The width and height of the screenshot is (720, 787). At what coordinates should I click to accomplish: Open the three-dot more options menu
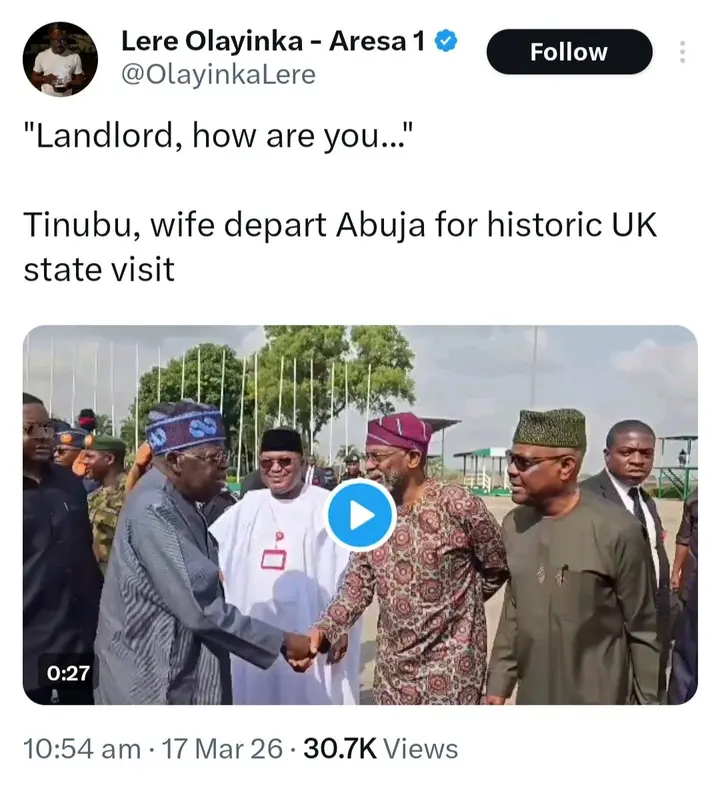[683, 52]
